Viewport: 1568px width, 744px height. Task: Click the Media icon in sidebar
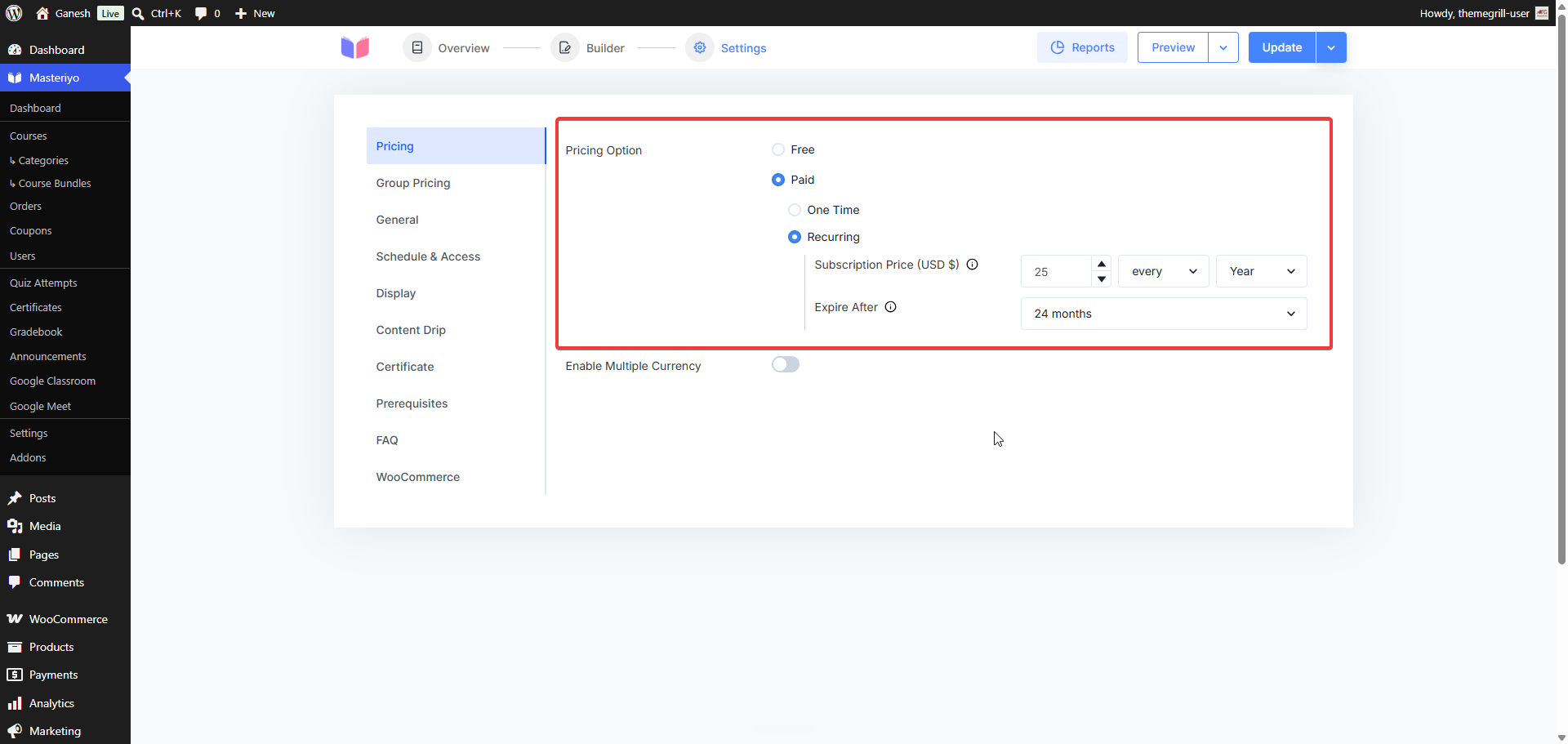tap(15, 526)
